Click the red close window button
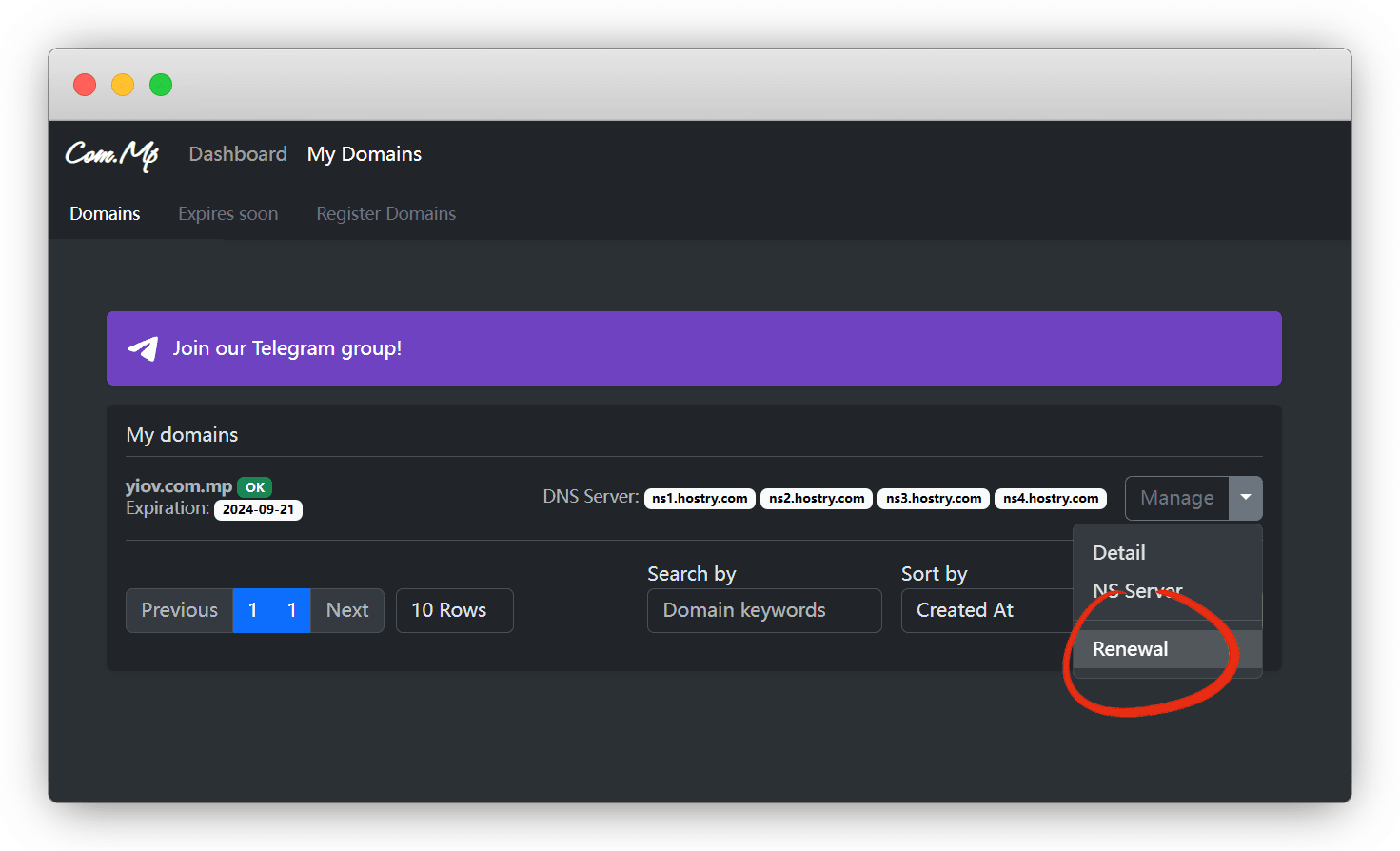Image resolution: width=1400 pixels, height=851 pixels. coord(85,85)
